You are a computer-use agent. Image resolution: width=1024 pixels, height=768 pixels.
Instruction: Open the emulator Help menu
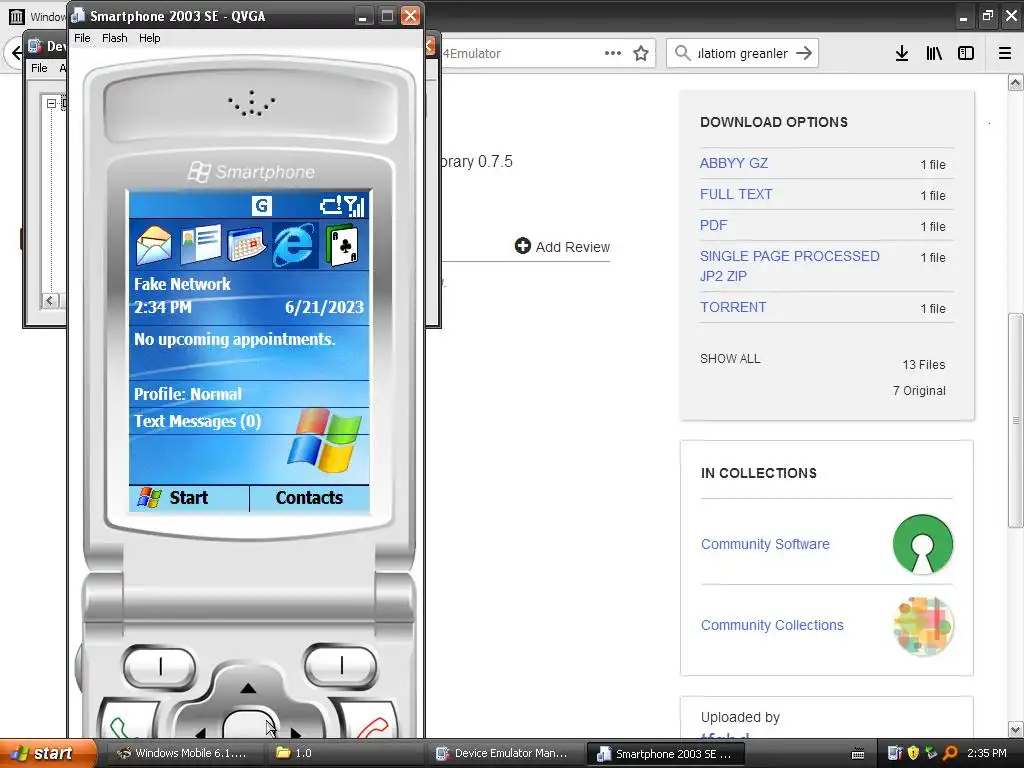pyautogui.click(x=150, y=38)
